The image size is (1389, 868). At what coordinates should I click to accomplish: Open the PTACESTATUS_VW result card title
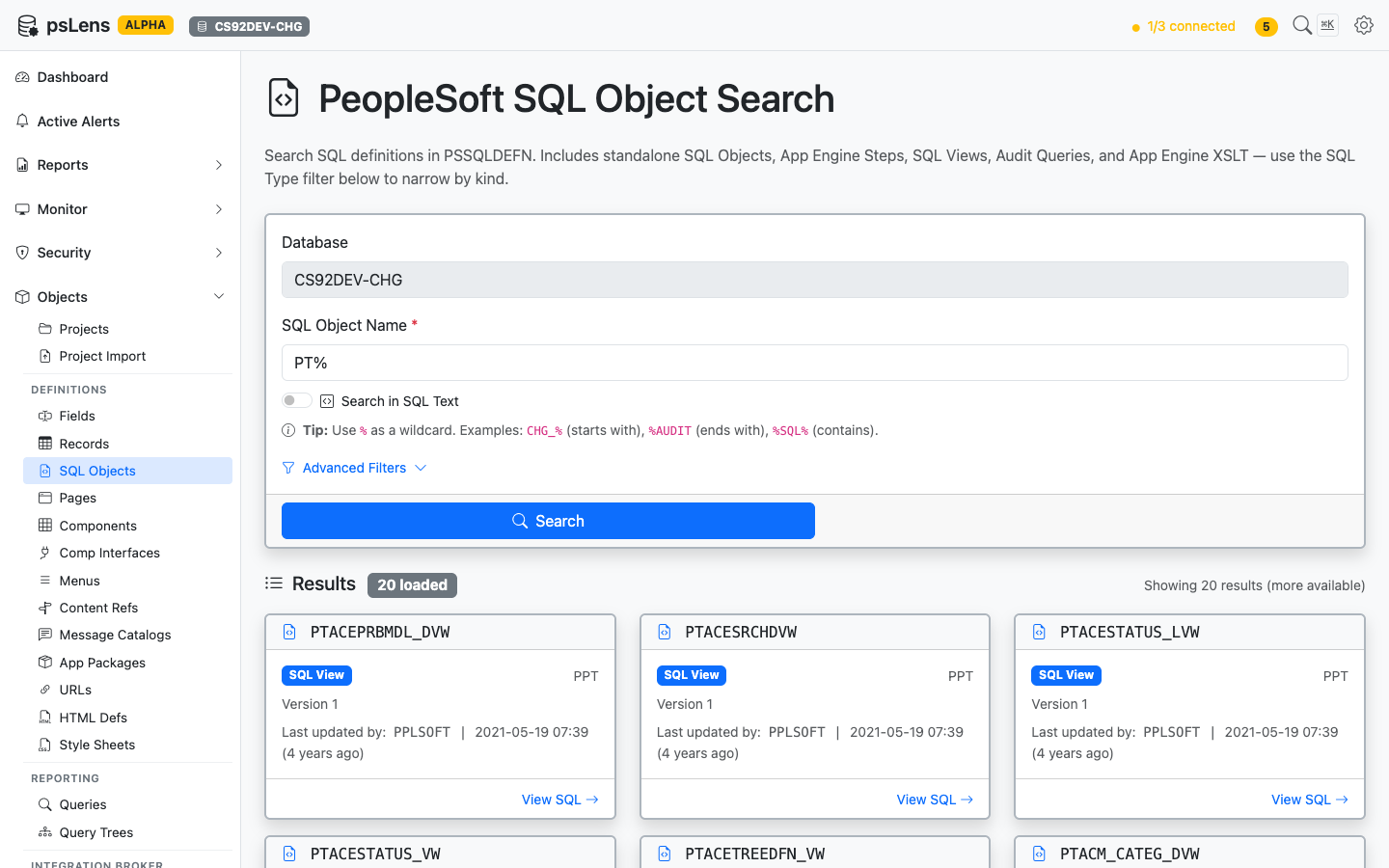(375, 854)
